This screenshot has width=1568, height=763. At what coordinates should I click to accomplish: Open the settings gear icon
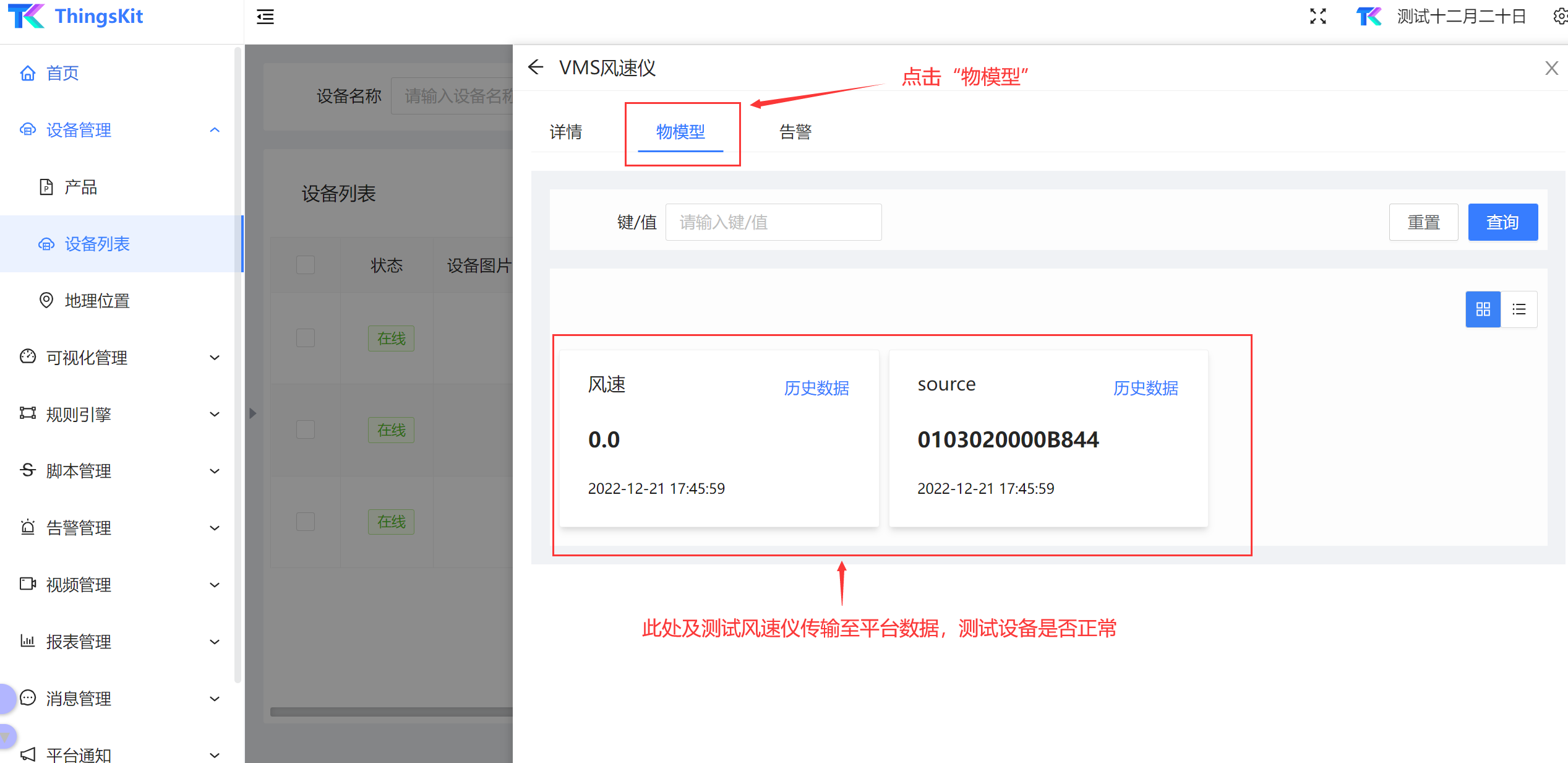pos(1558,17)
